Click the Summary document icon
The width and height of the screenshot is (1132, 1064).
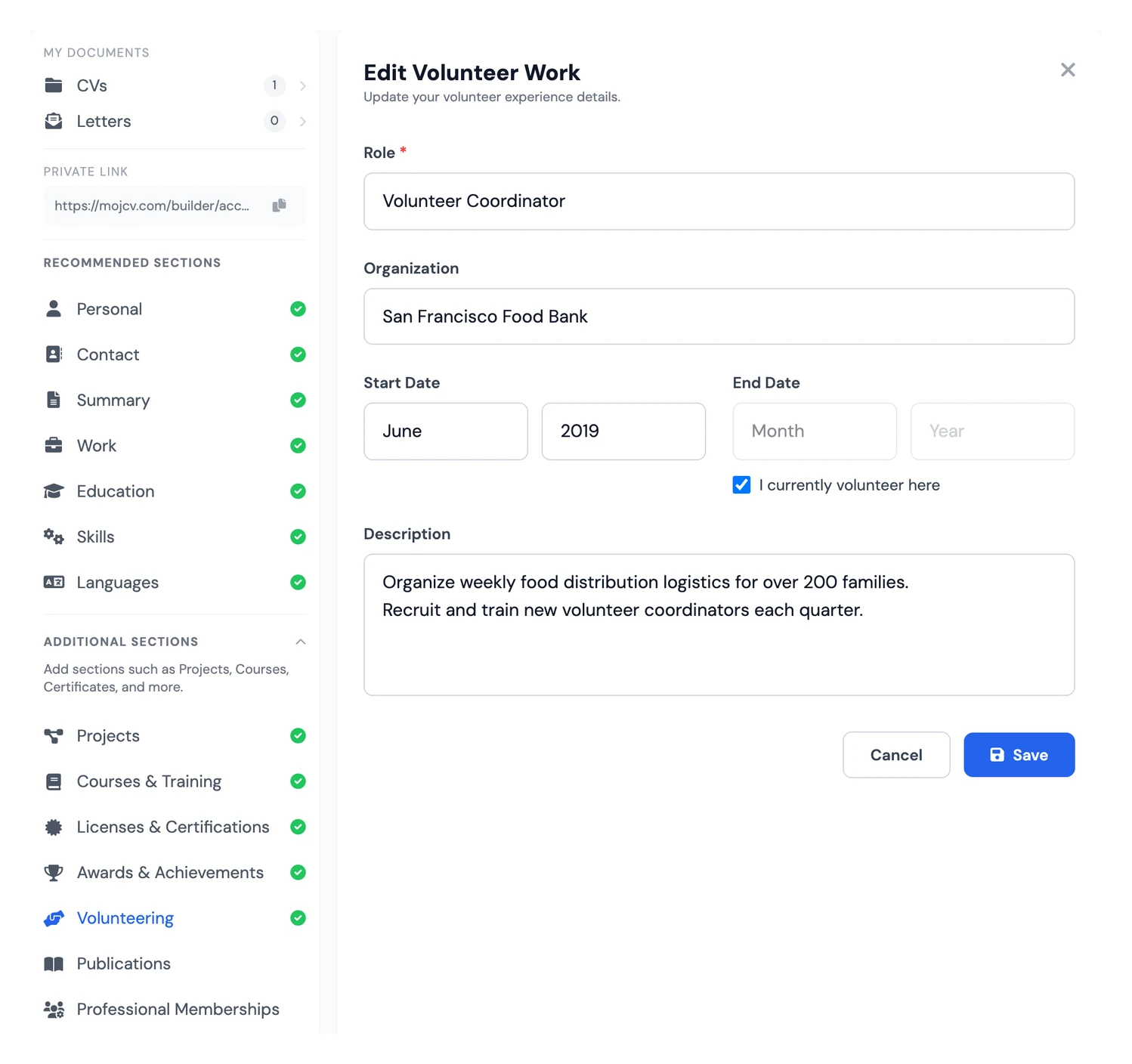54,400
